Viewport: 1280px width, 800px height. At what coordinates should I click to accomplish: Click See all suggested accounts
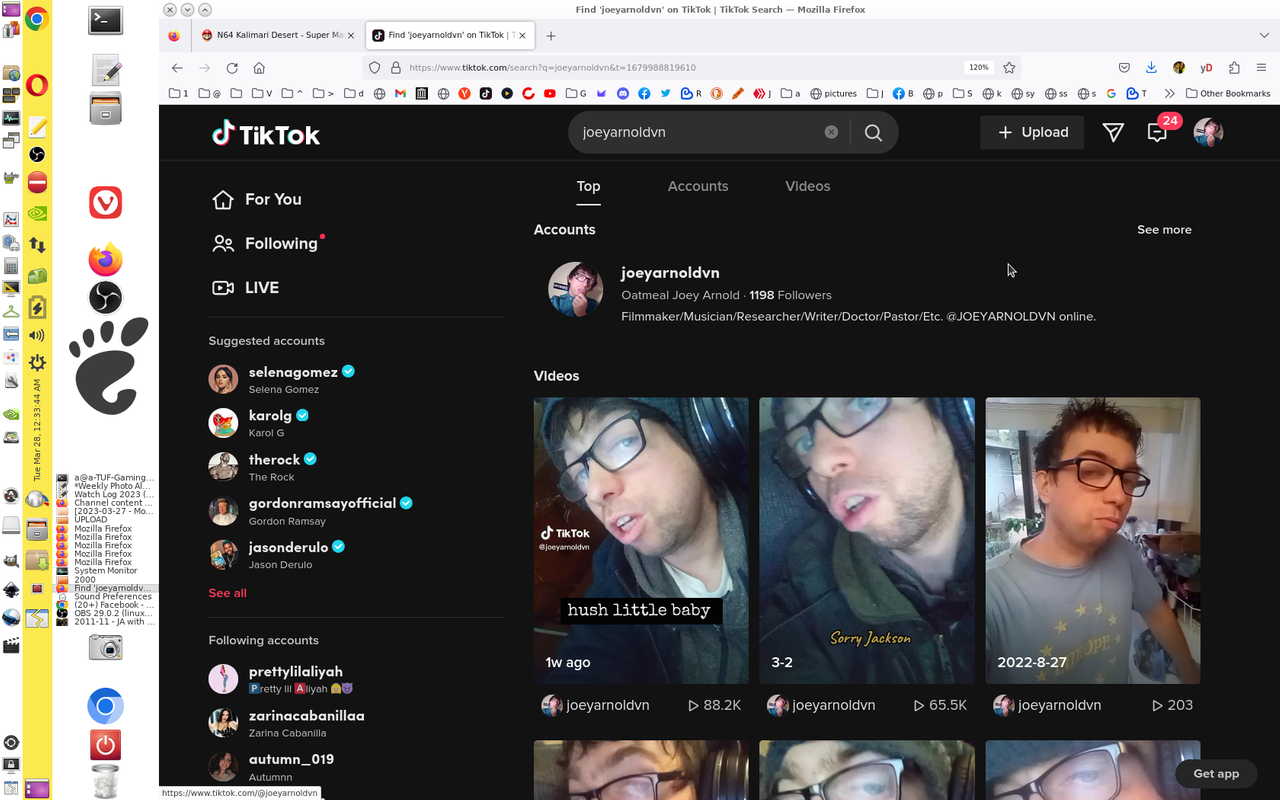pos(227,593)
